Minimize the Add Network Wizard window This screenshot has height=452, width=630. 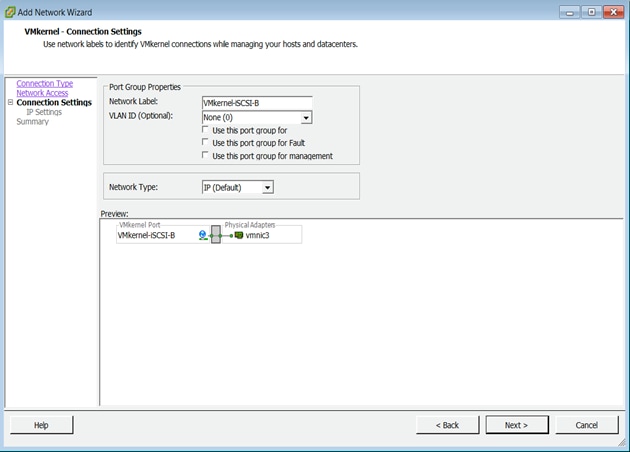[570, 12]
